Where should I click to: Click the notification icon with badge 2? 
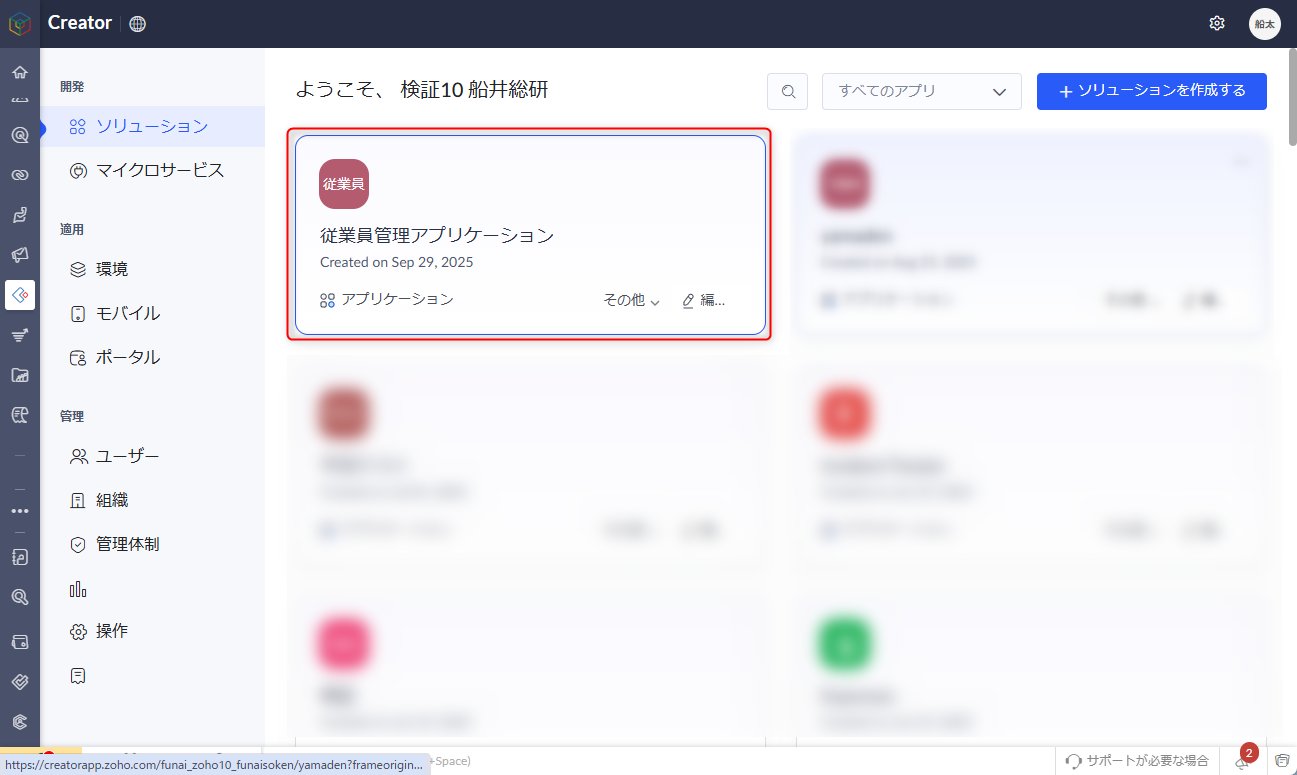coord(1241,761)
